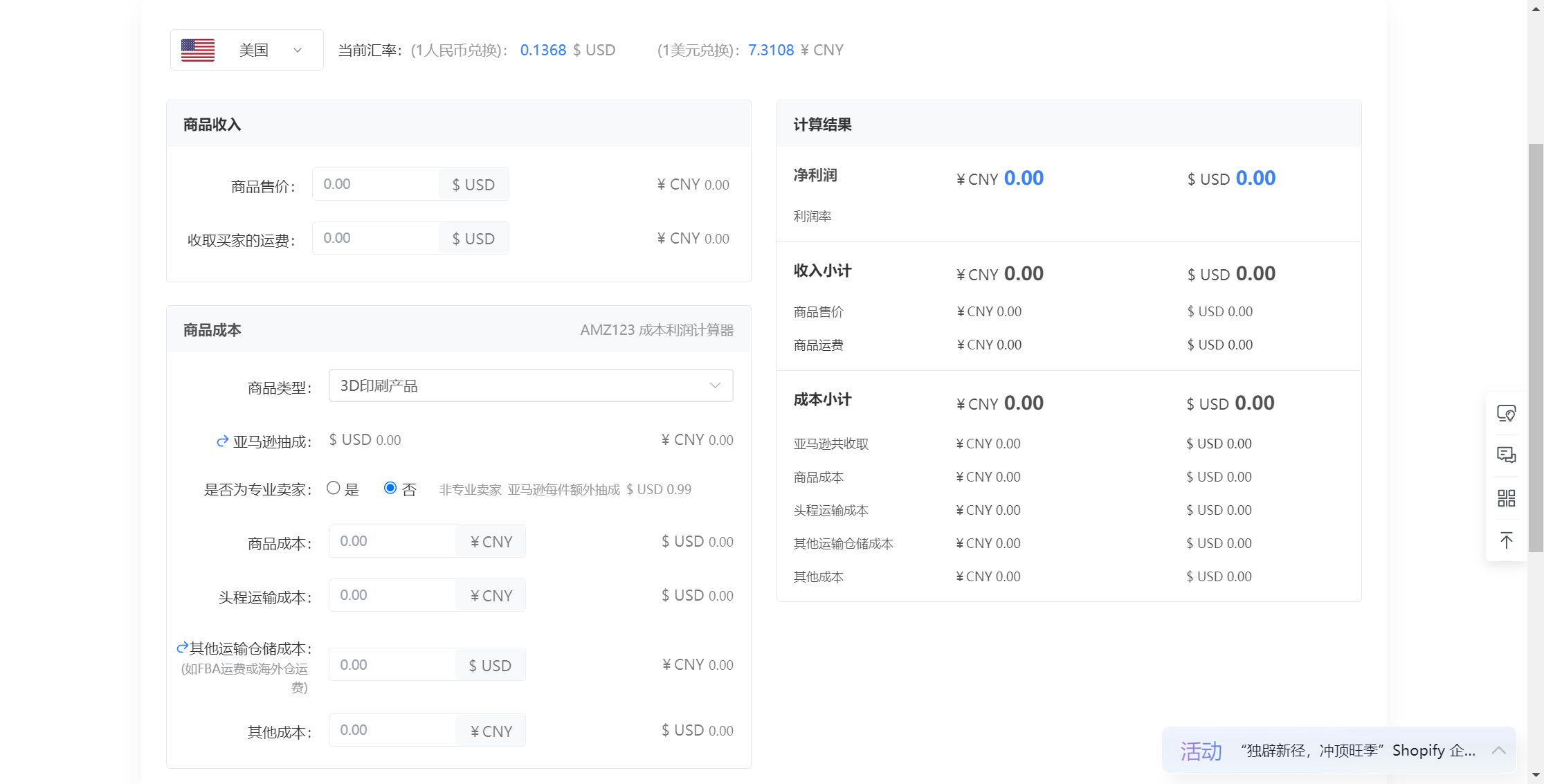
Task: Click the 商品运费 result row label
Action: [x=819, y=345]
